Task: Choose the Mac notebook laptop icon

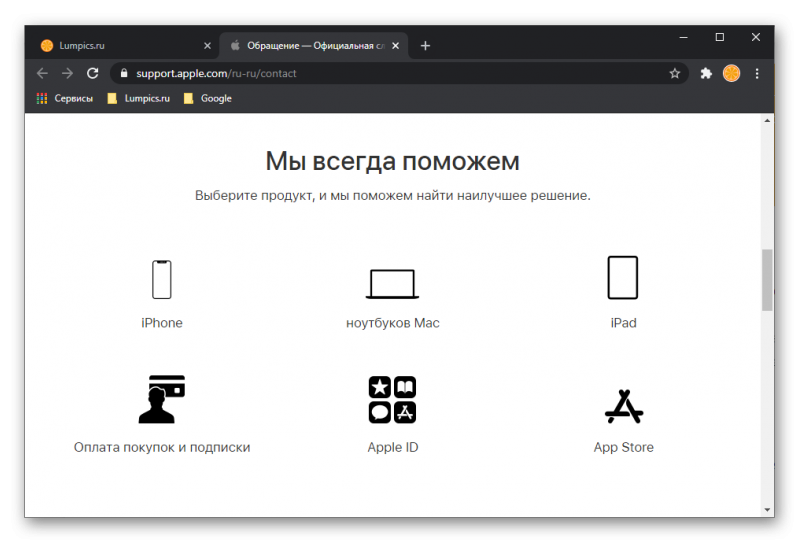Action: click(x=392, y=283)
